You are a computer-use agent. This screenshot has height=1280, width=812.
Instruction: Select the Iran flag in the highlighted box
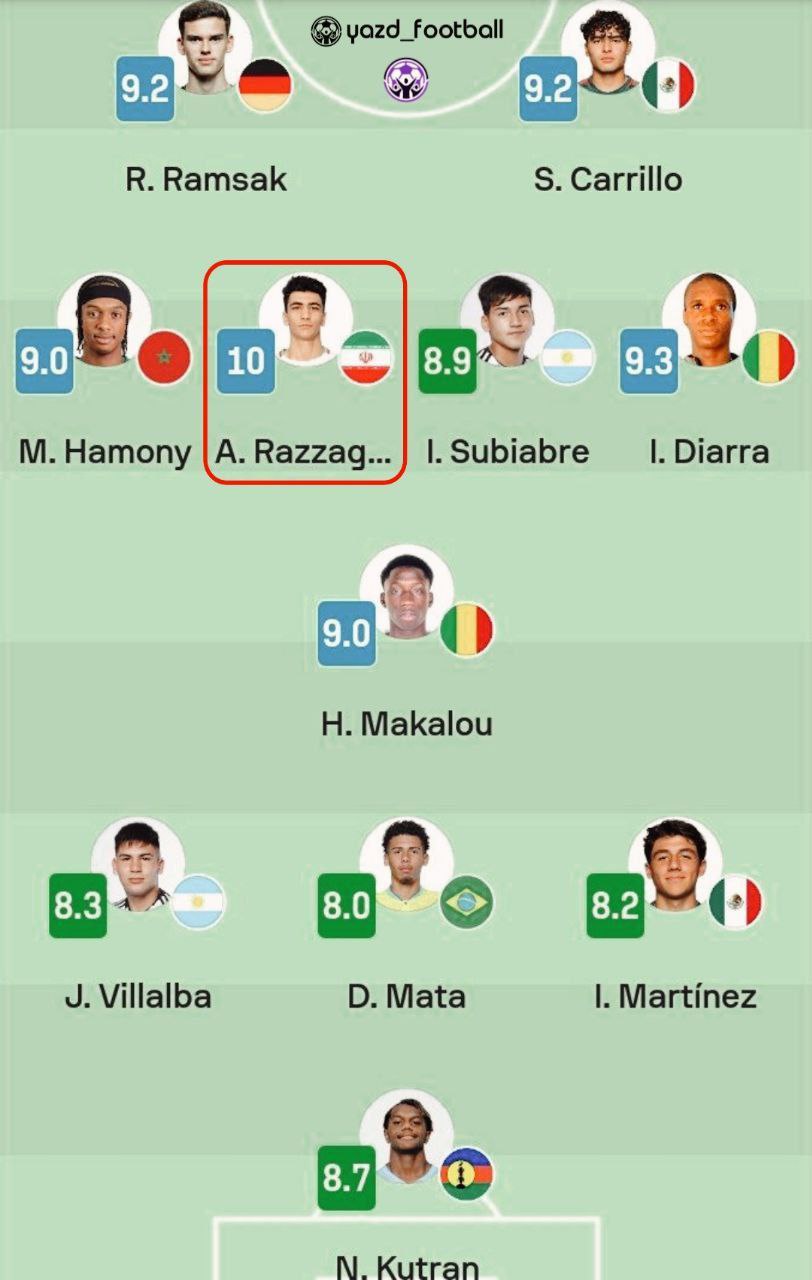366,358
